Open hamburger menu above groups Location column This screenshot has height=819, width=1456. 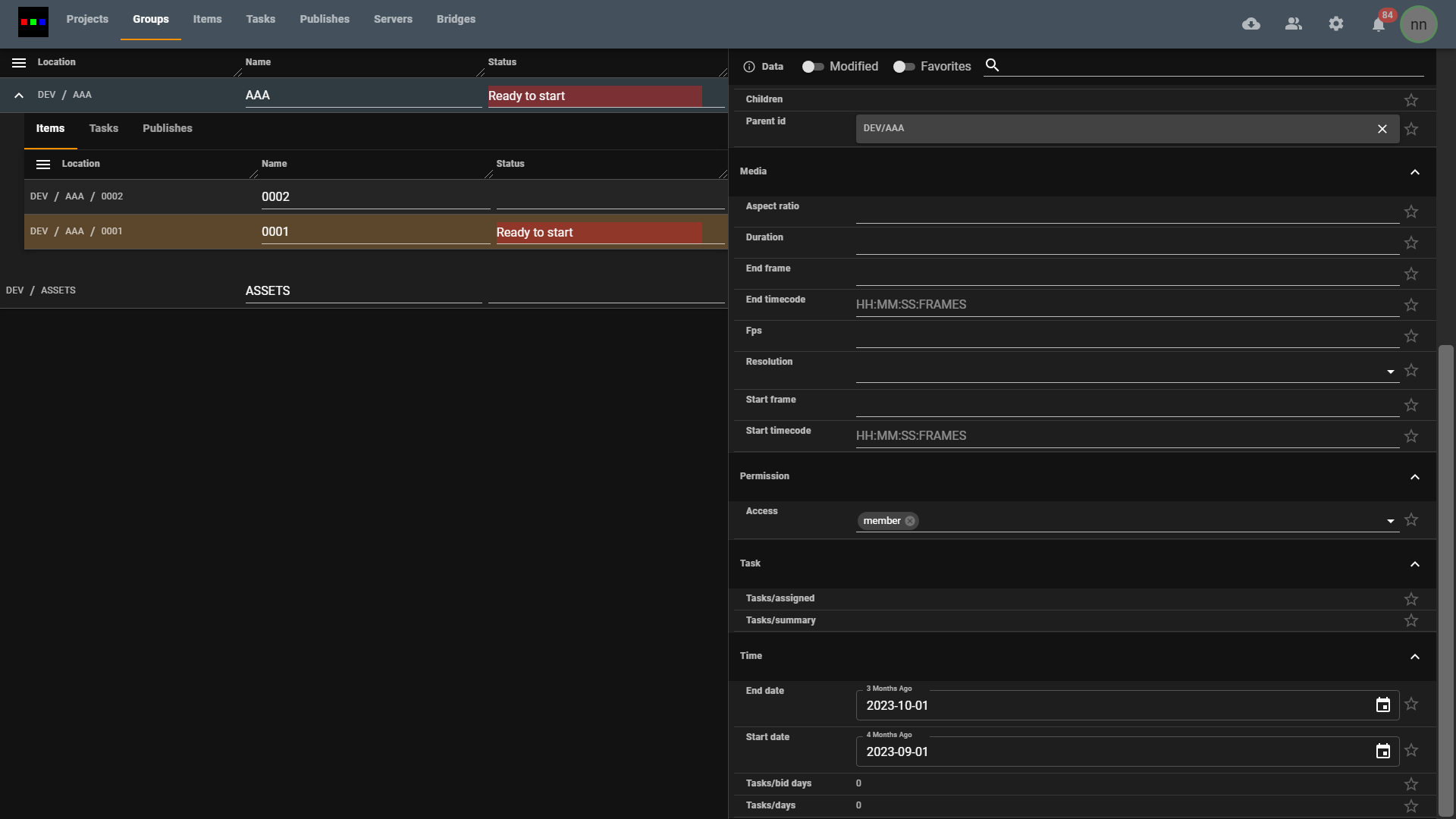pos(19,63)
